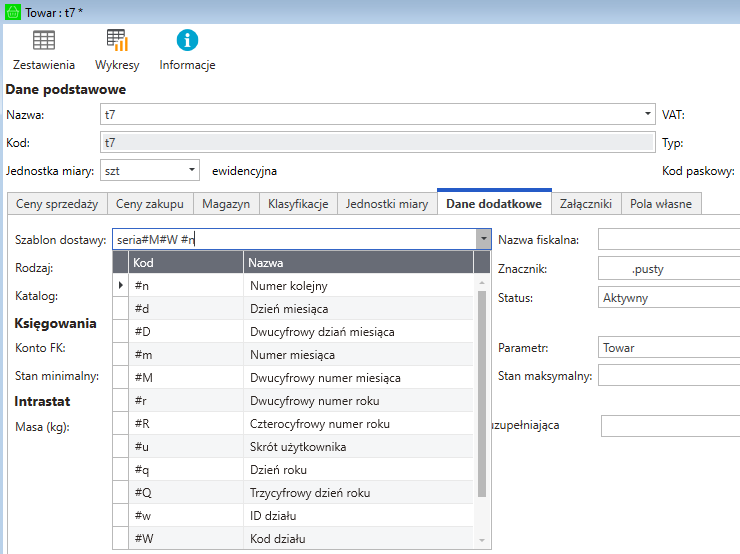Expand the Nazwa combo box arrow
The image size is (740, 554).
pyautogui.click(x=648, y=115)
